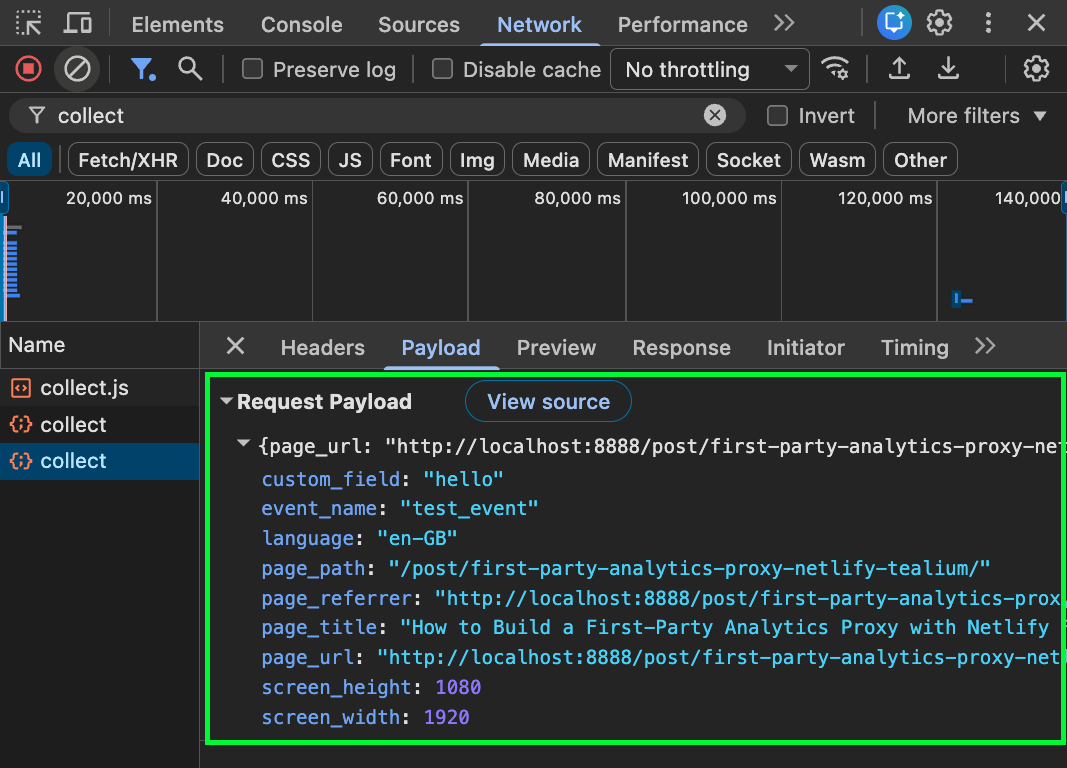Enable the Disable cache checkbox
This screenshot has height=768, width=1067.
pos(442,69)
